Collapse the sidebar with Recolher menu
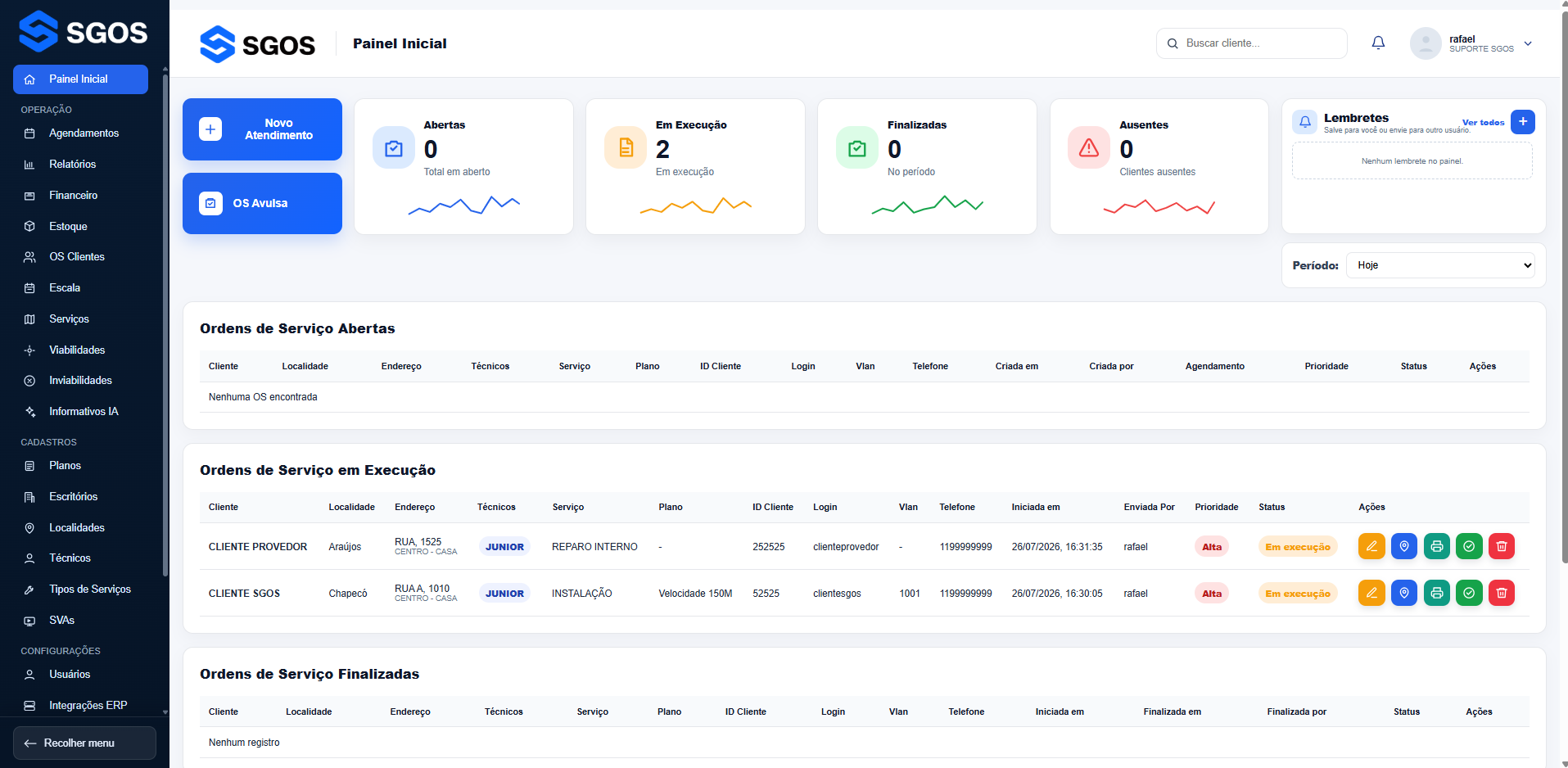 (x=84, y=743)
